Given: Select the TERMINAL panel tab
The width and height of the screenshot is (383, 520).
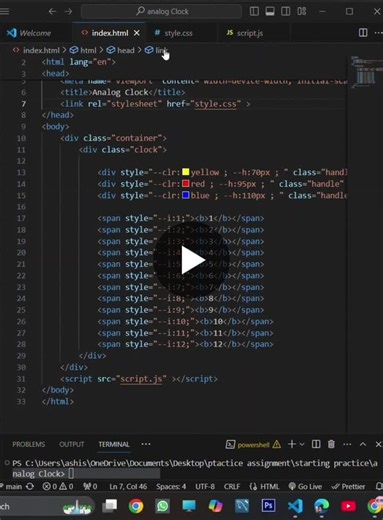Looking at the screenshot, I should 114,444.
